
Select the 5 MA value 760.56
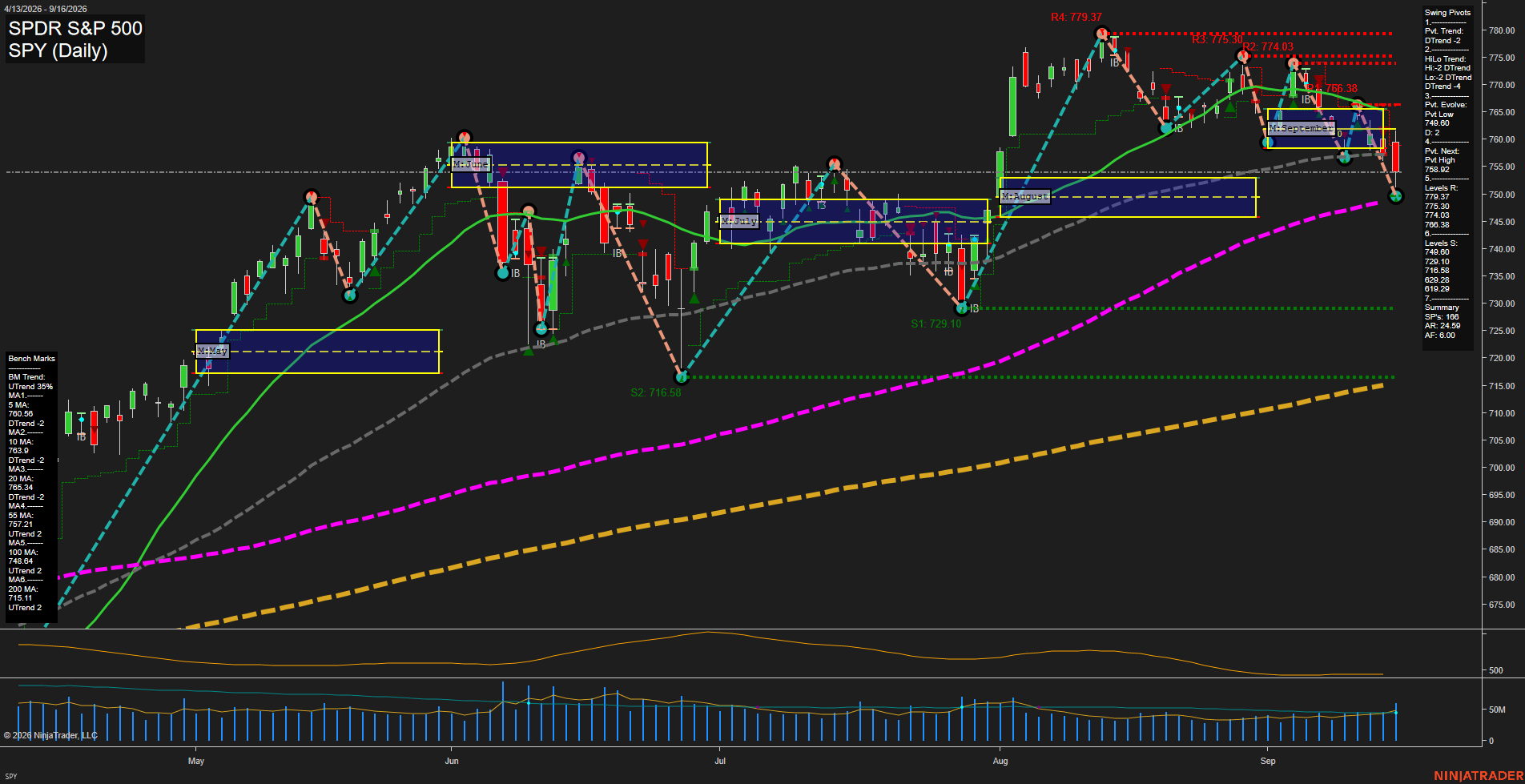21,414
